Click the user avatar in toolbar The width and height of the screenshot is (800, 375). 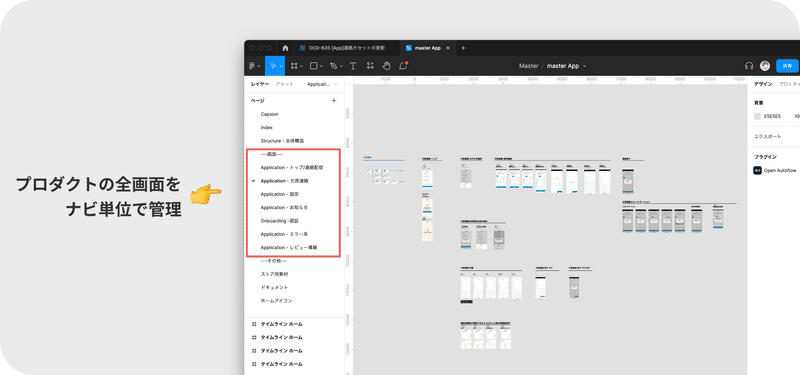pyautogui.click(x=765, y=66)
